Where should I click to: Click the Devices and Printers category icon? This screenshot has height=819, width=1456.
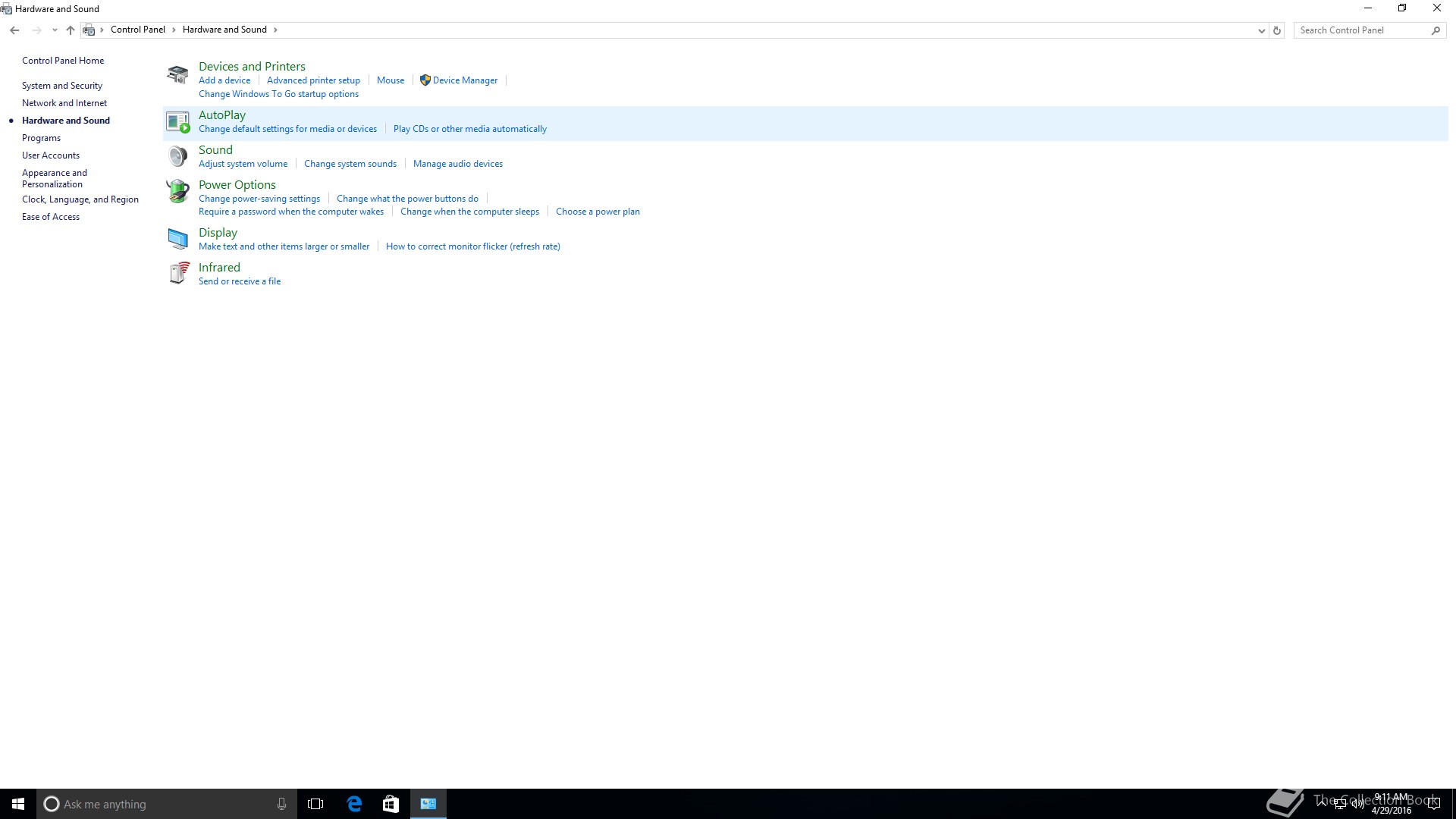tap(177, 74)
